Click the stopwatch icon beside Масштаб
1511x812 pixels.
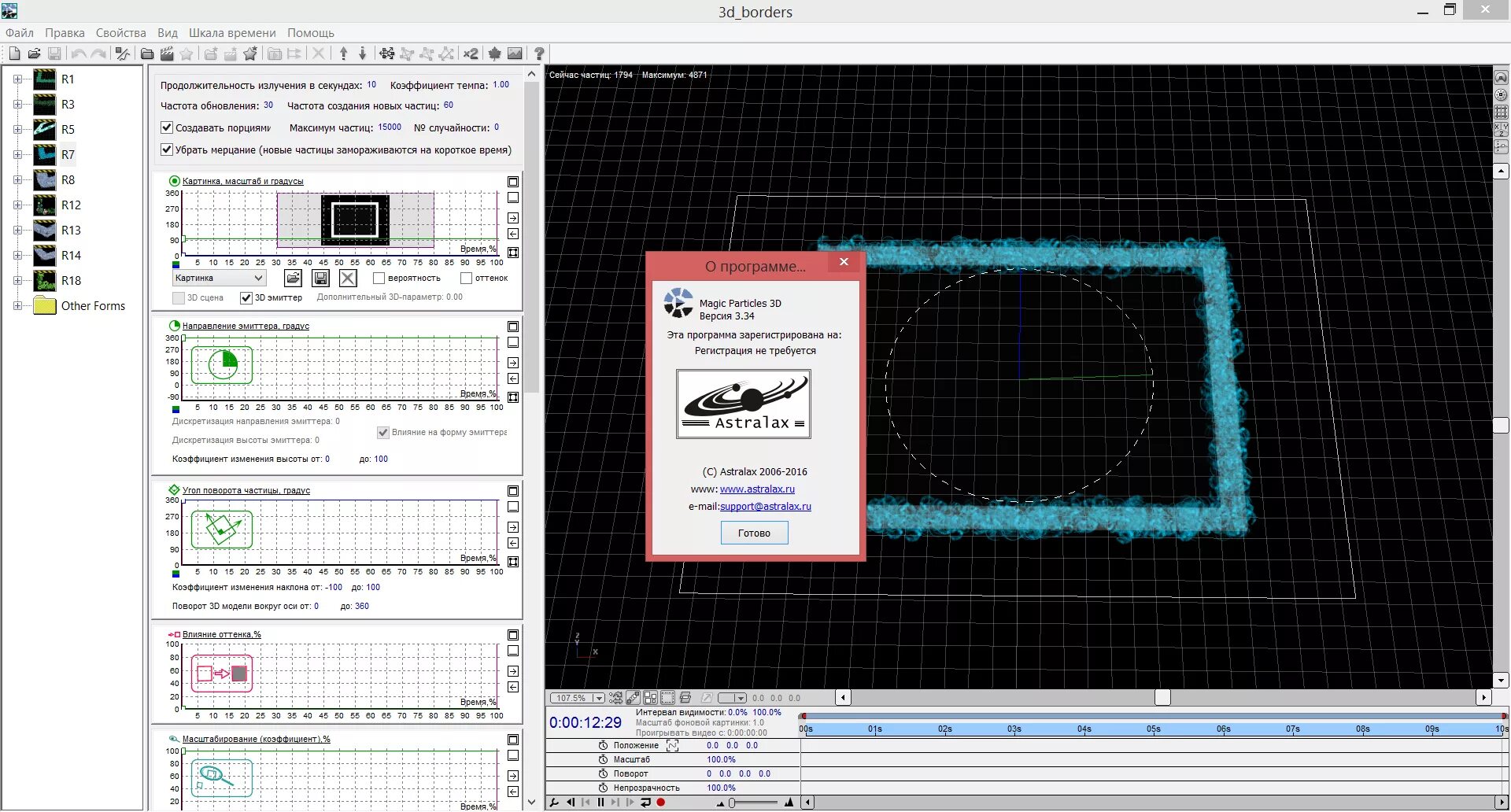pos(603,760)
